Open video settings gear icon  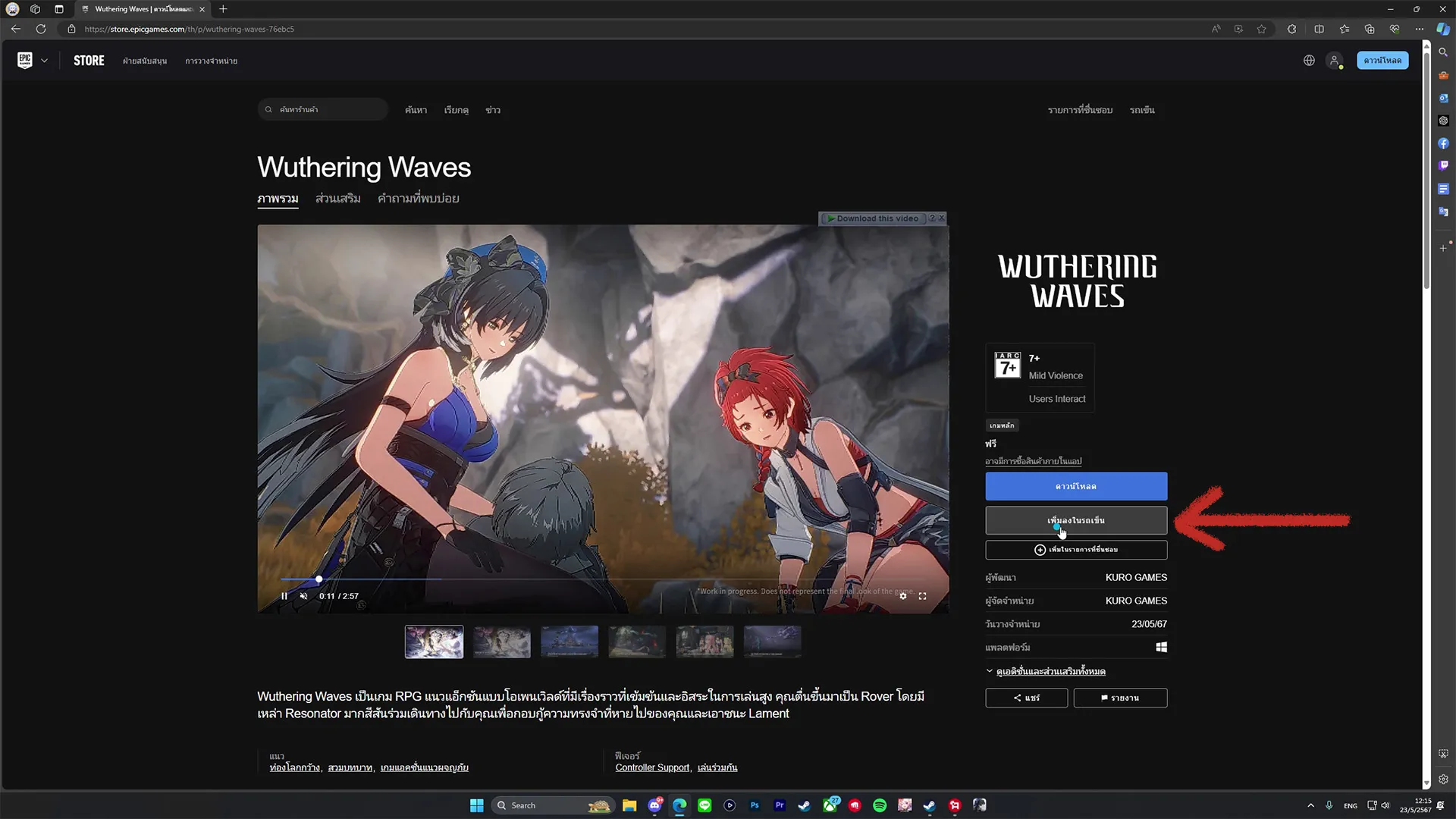pyautogui.click(x=902, y=596)
